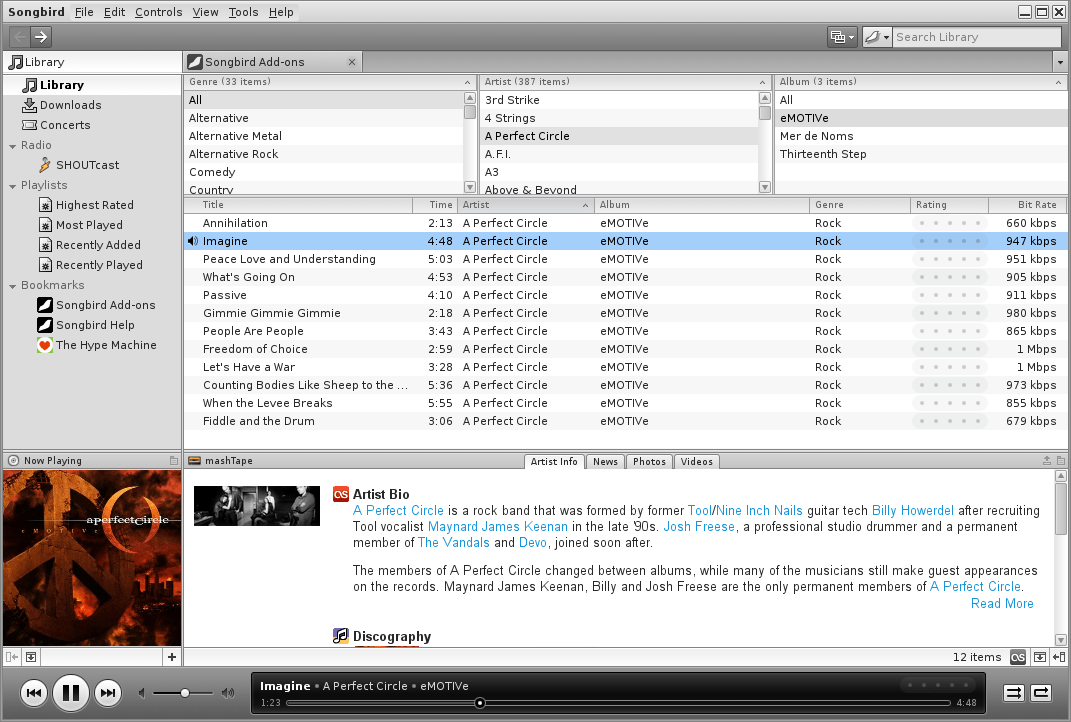
Task: Mute with the low-volume speaker icon
Action: point(142,693)
